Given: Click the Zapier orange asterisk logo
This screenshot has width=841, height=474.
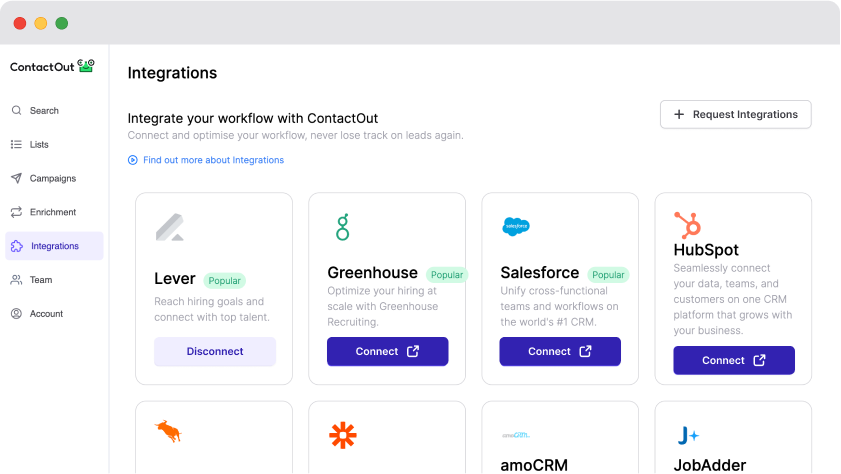Looking at the screenshot, I should point(342,435).
